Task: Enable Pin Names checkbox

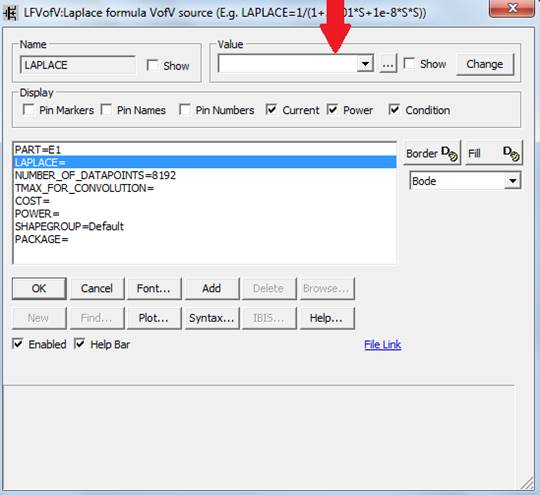Action: pyautogui.click(x=106, y=110)
